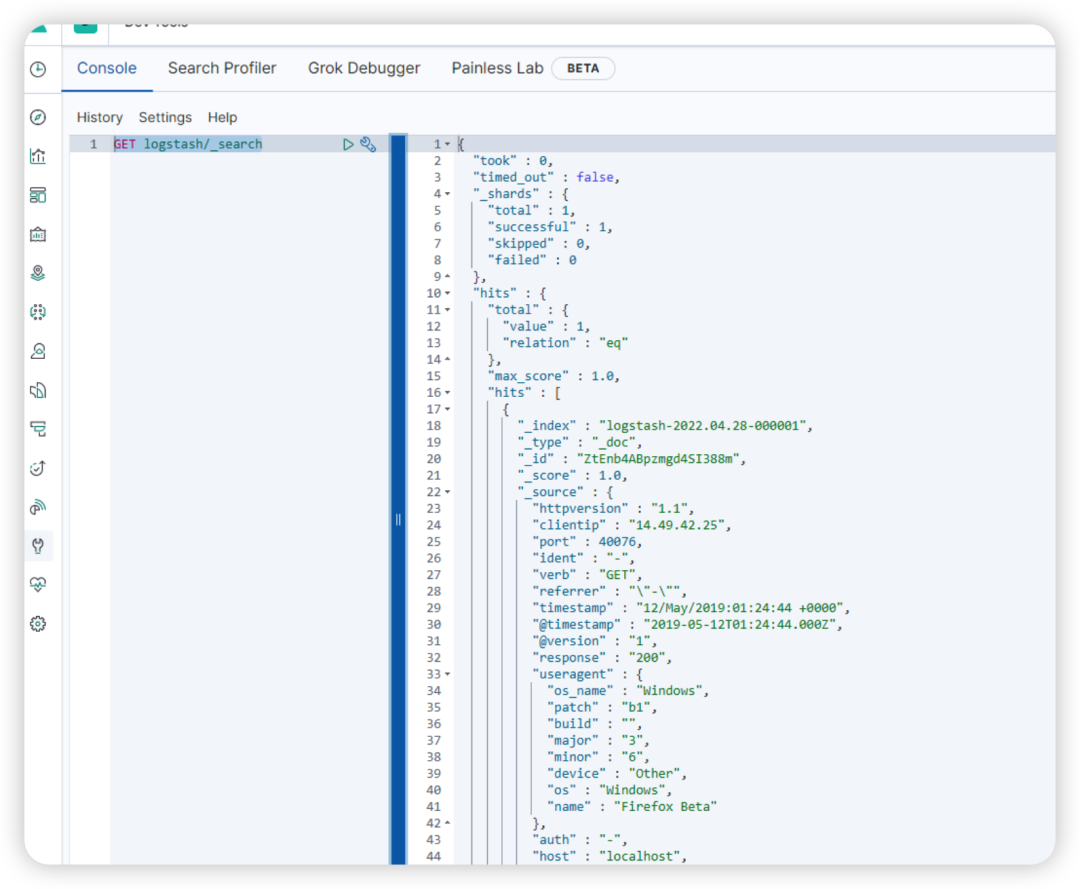This screenshot has width=1080, height=889.
Task: Run the GET logstash/_search request
Action: [348, 144]
